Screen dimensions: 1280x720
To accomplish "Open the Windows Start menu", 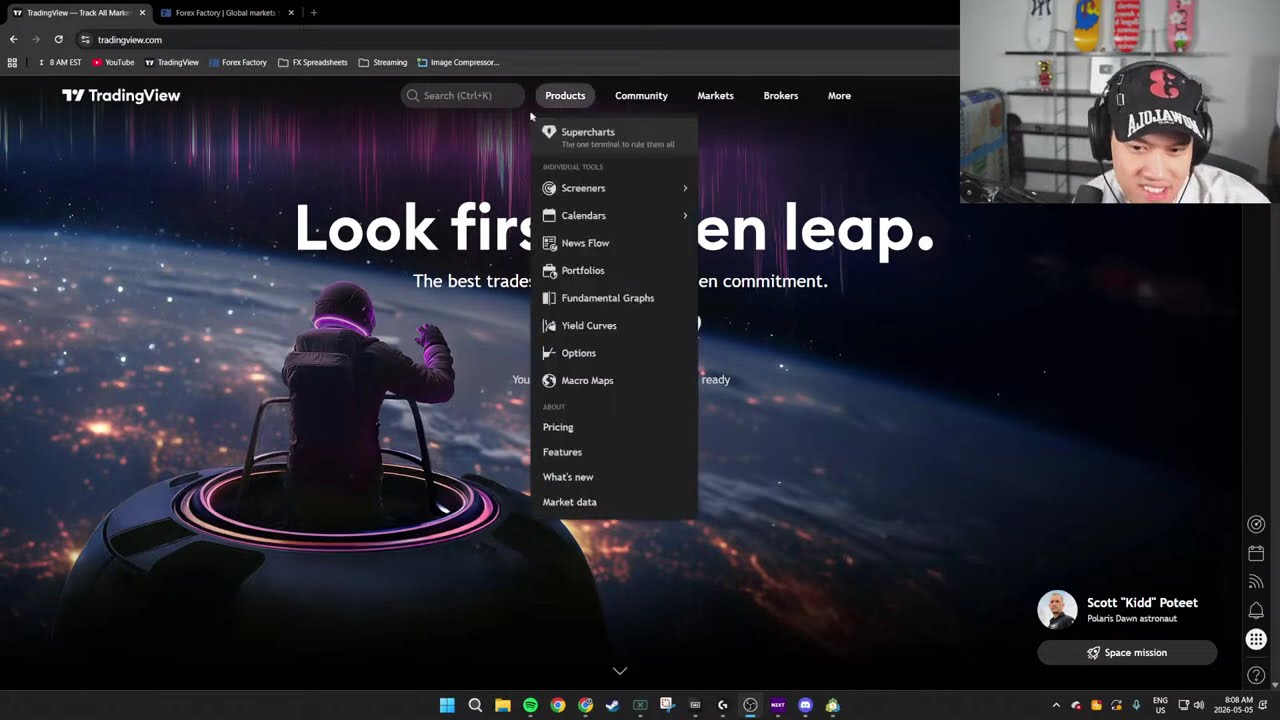I will pyautogui.click(x=447, y=705).
